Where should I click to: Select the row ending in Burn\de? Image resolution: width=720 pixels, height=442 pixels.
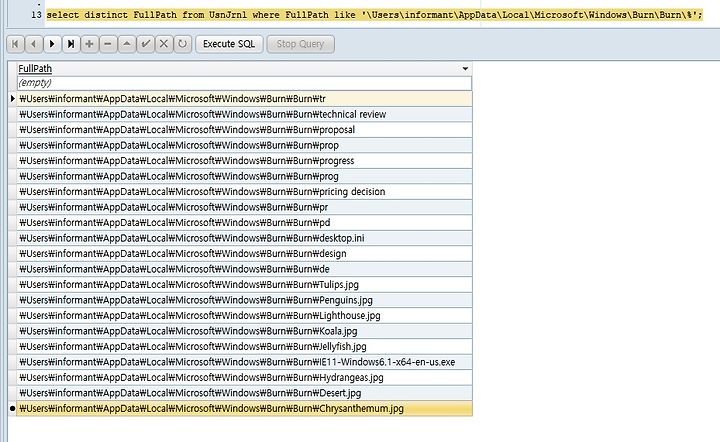(244, 269)
